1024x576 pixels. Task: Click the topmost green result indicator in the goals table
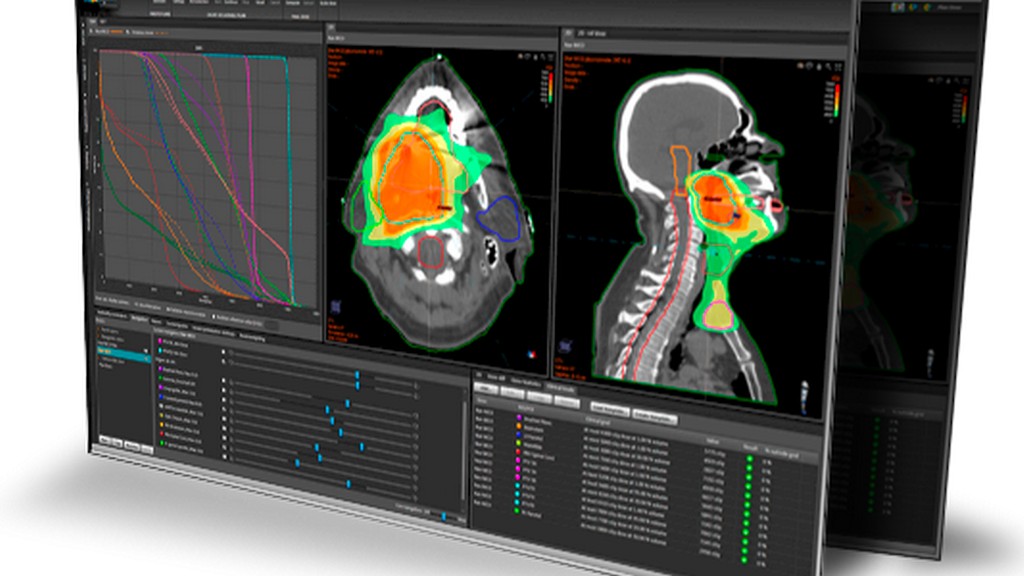[x=750, y=459]
